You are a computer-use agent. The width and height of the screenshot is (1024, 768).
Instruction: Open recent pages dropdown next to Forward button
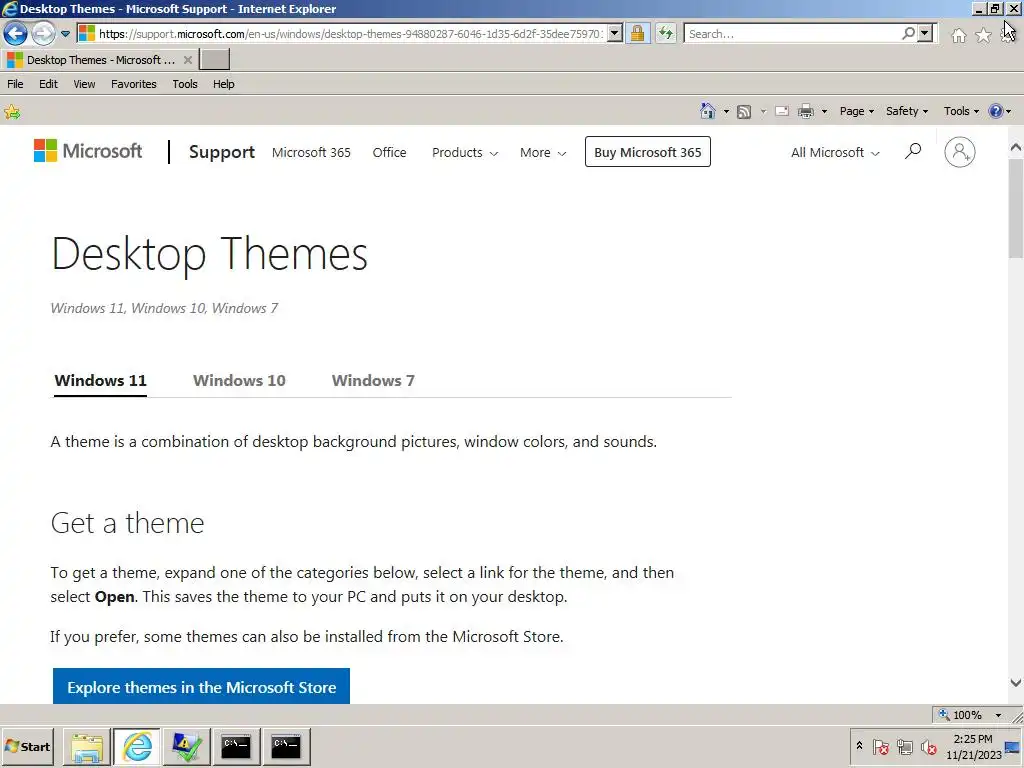click(x=65, y=33)
